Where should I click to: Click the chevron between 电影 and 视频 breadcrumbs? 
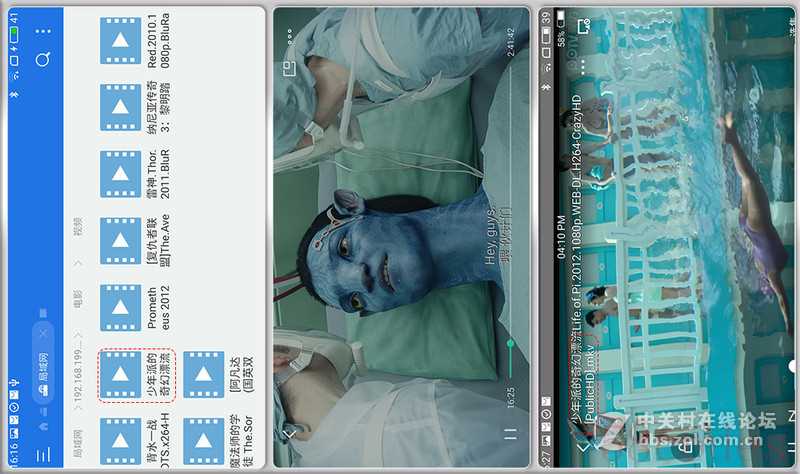pos(78,263)
